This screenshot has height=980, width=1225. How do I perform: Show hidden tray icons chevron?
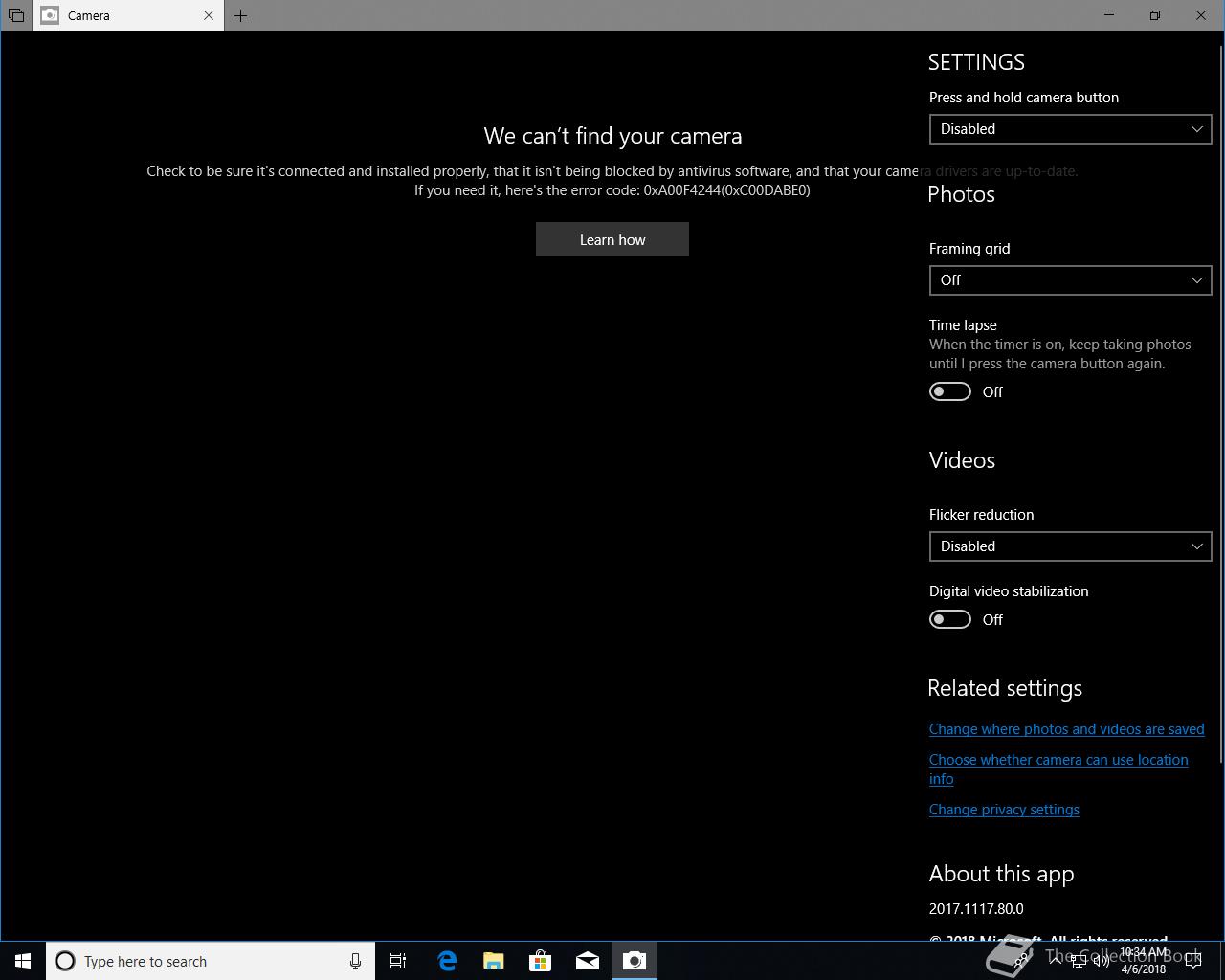1056,961
